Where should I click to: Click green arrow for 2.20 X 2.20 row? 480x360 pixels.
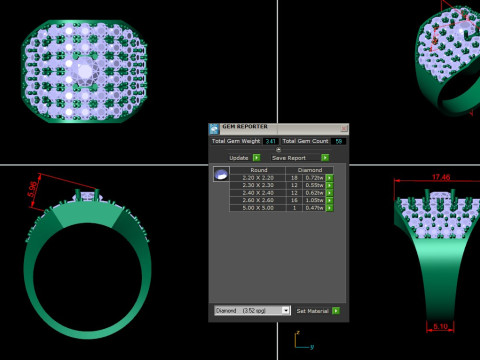[x=329, y=178]
